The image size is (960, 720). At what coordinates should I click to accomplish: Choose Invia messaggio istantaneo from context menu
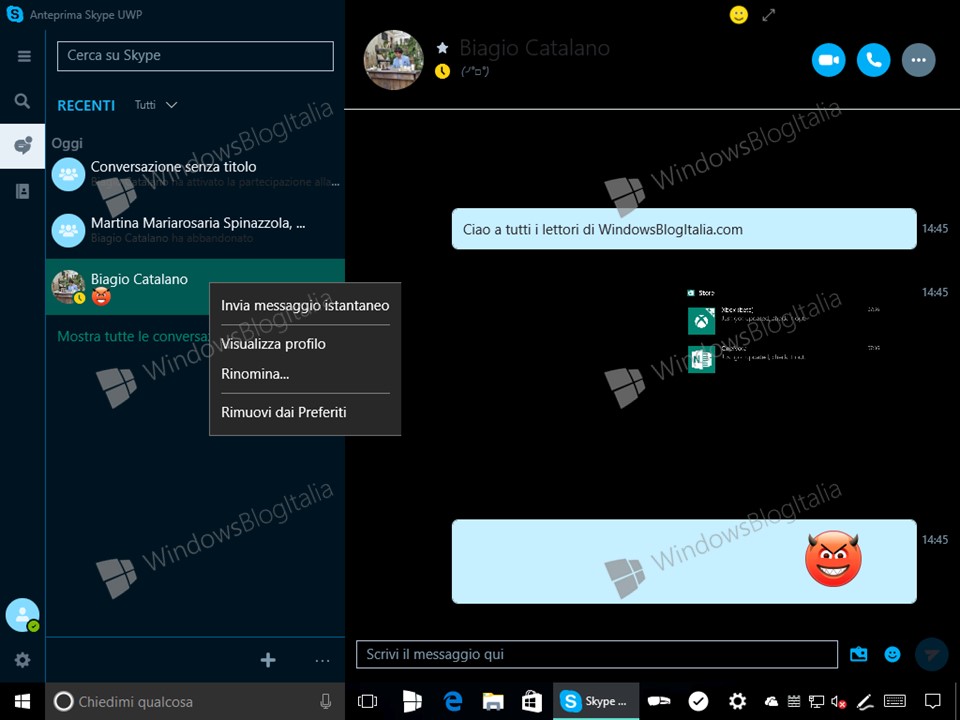tap(305, 306)
